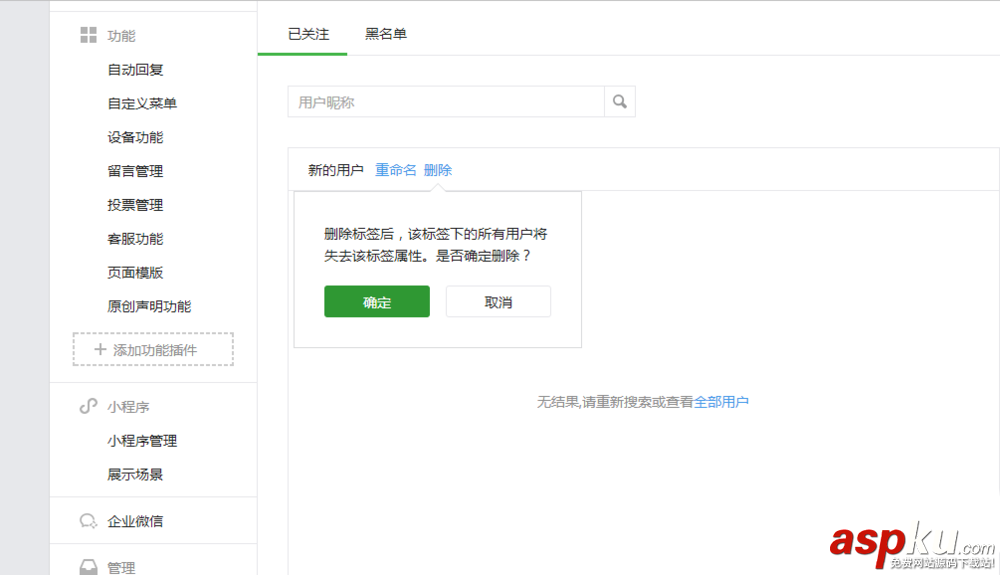The height and width of the screenshot is (575, 1000).
Task: Open the 全部用户 link
Action: (721, 402)
